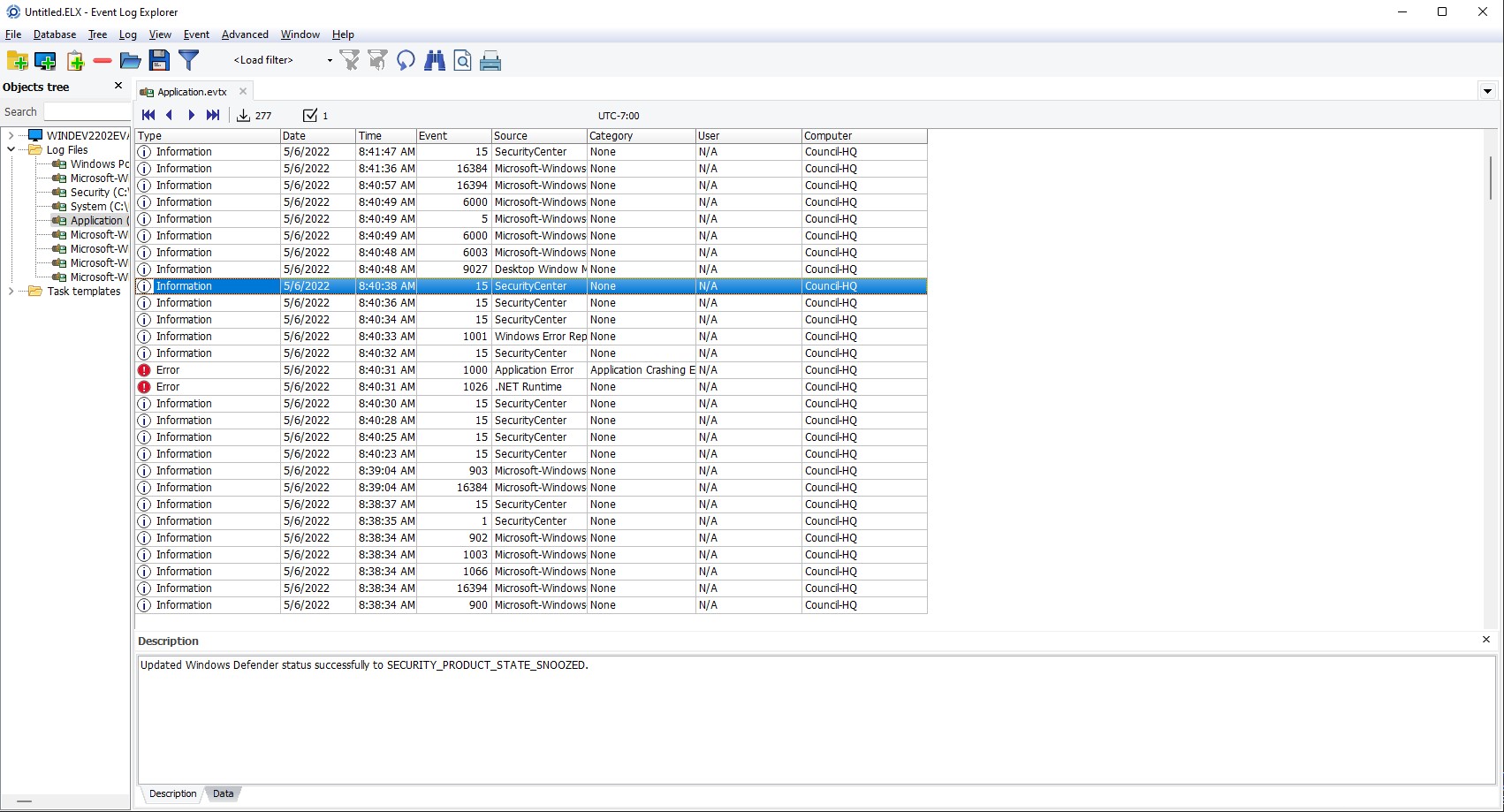Click the blue Filter funnel icon
Image resolution: width=1504 pixels, height=812 pixels.
[x=188, y=60]
